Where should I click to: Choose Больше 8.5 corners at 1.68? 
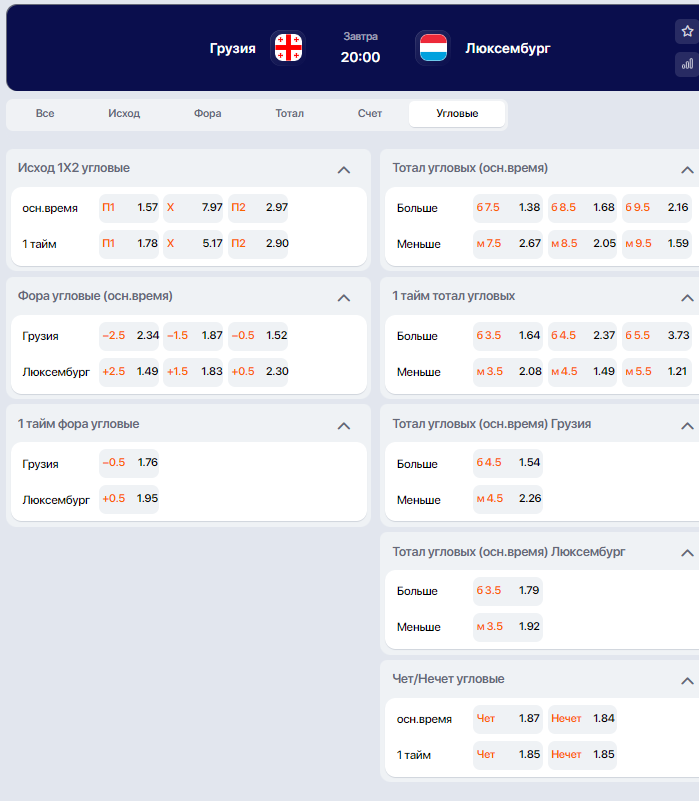point(582,207)
